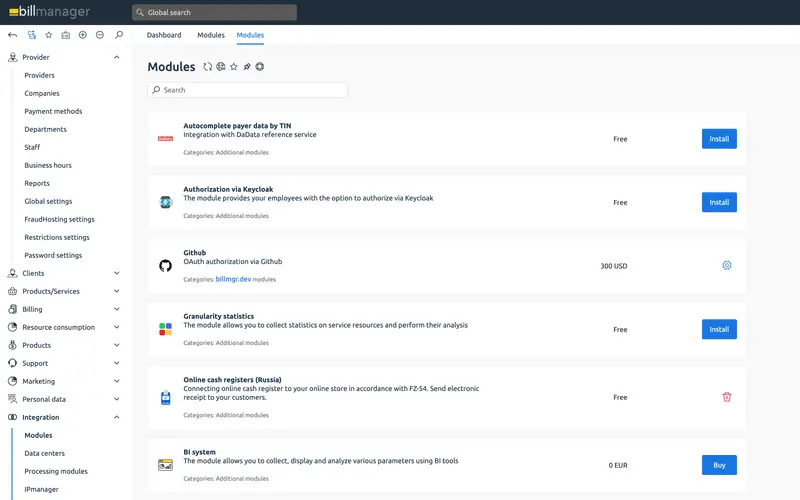
Task: Open Global settings menu item
Action: (x=48, y=202)
